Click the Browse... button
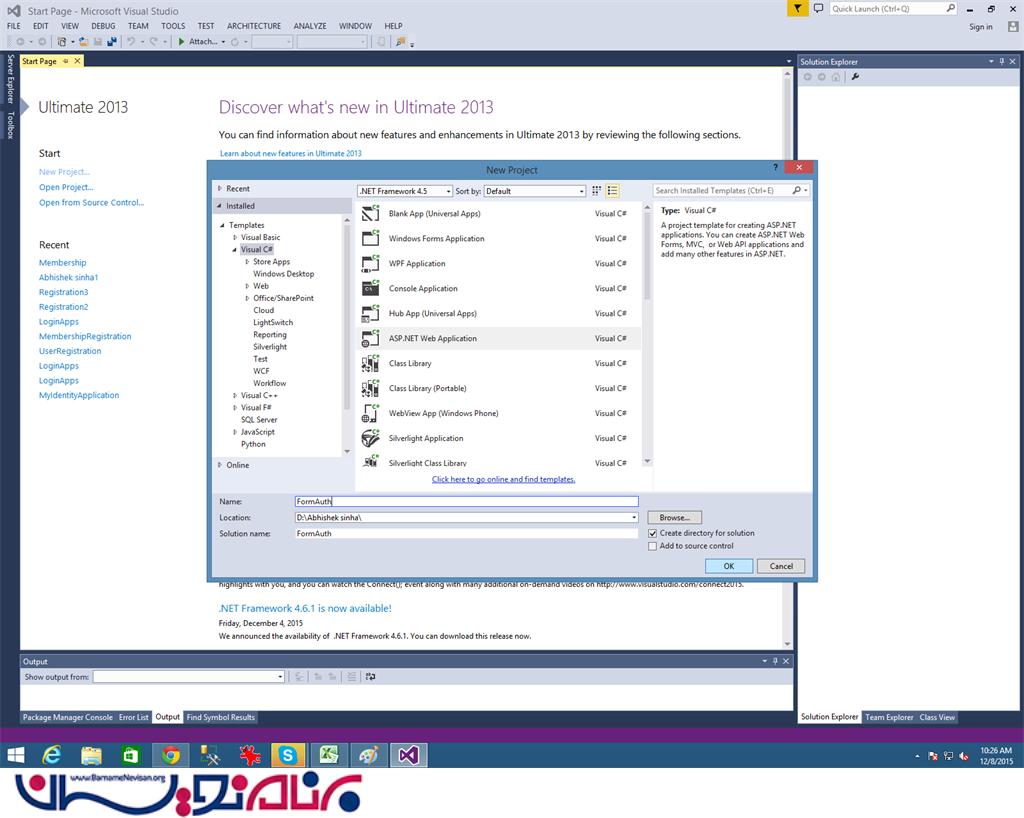 (x=675, y=518)
